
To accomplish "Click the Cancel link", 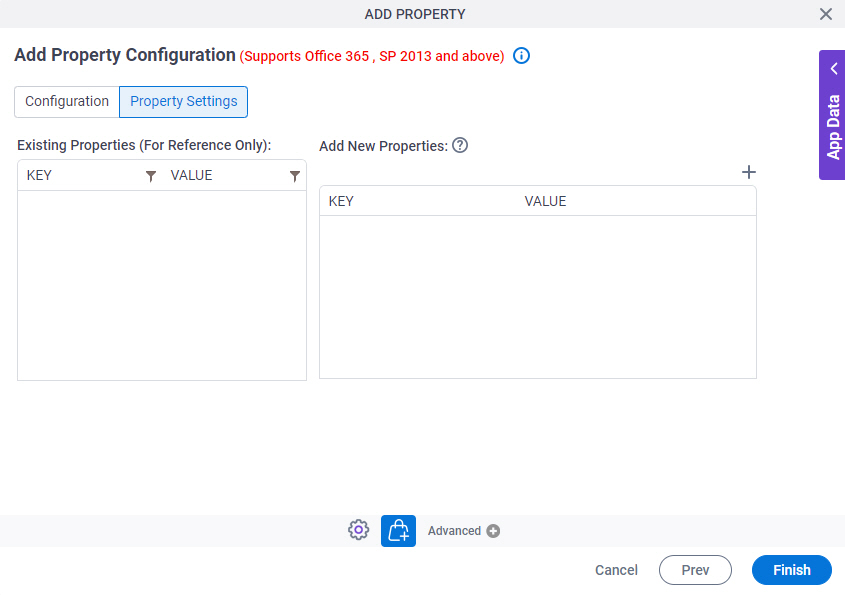I will click(x=615, y=570).
